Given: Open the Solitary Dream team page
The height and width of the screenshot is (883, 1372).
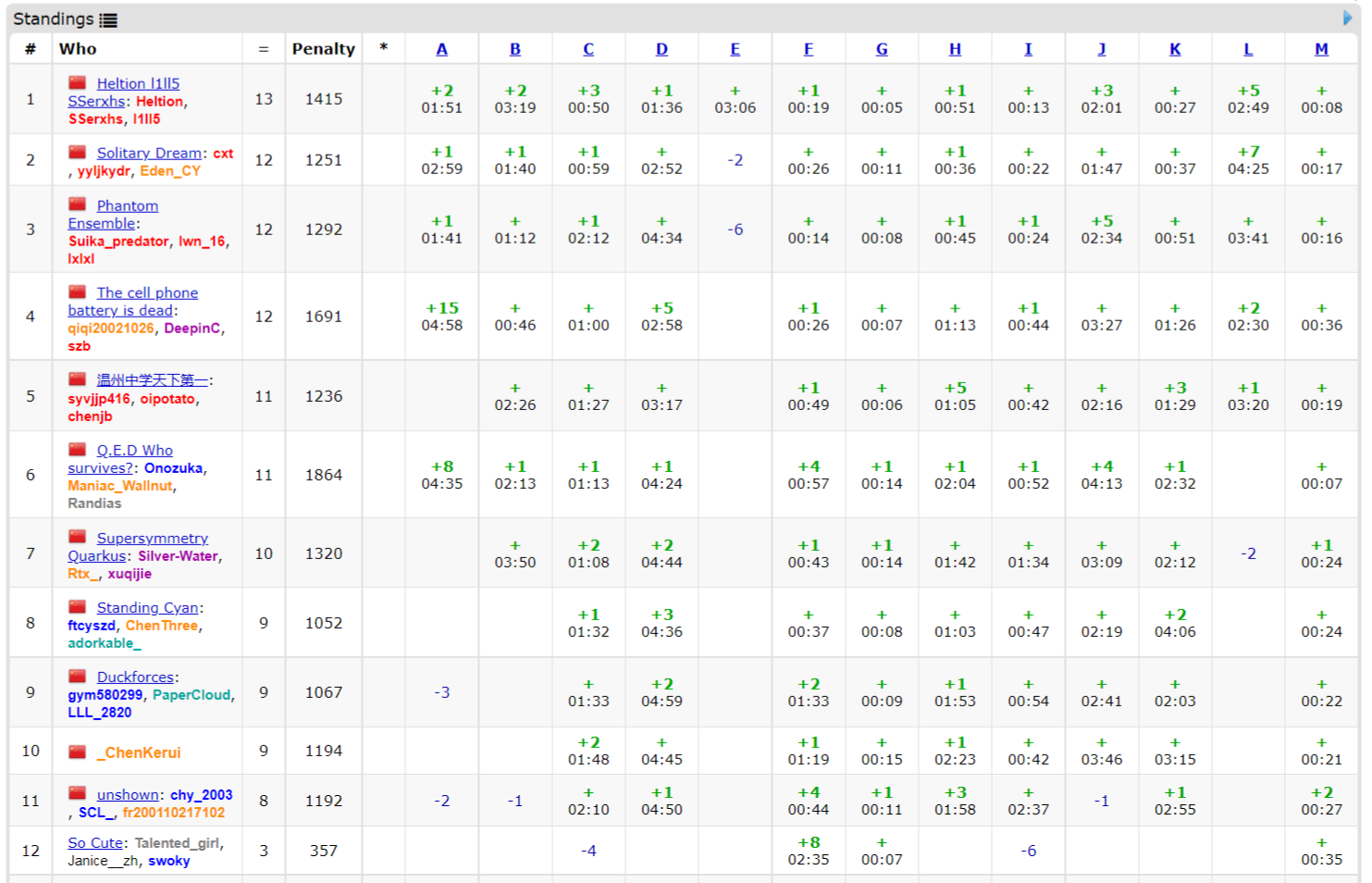Looking at the screenshot, I should point(149,153).
